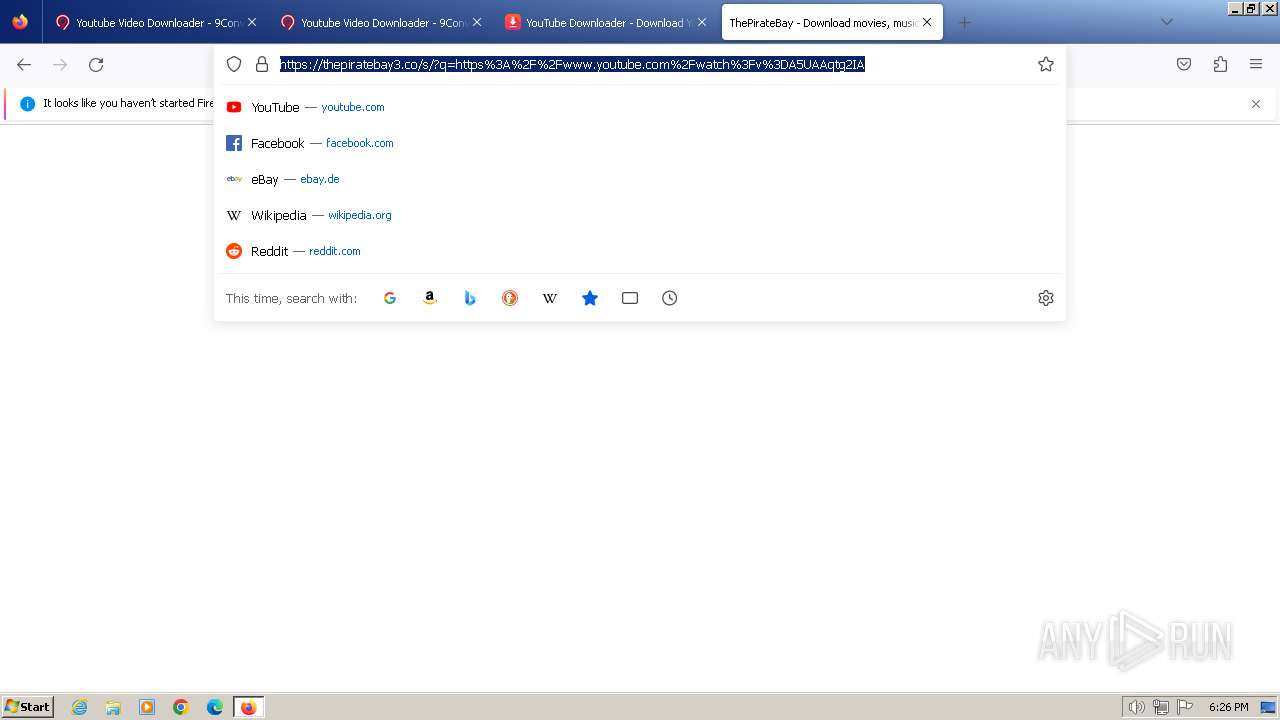Image resolution: width=1280 pixels, height=720 pixels.
Task: Choose the Reddit reddit.com suggestion
Action: click(x=640, y=251)
